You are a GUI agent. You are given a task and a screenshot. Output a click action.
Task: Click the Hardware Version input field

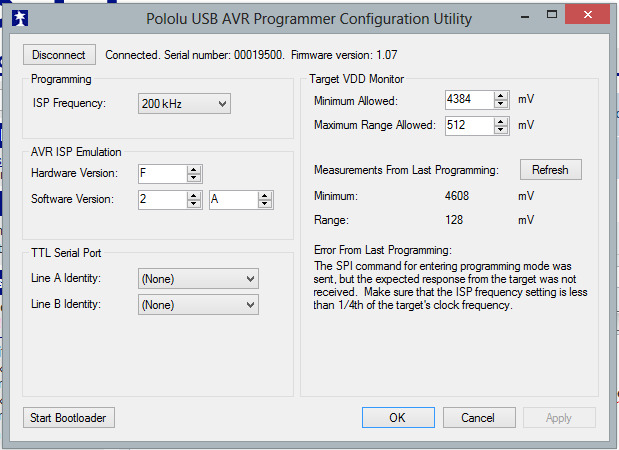click(x=161, y=174)
